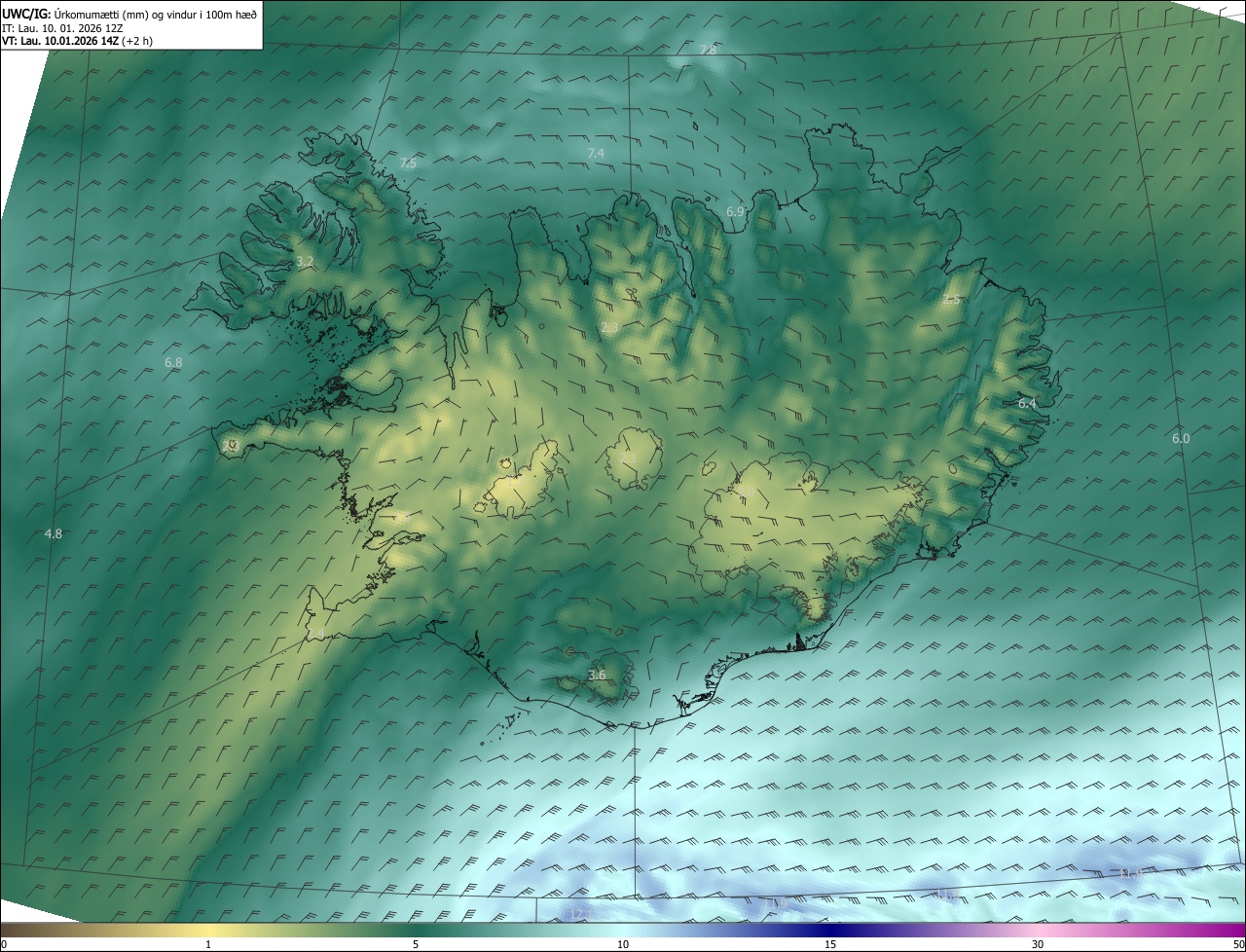The image size is (1246, 952).
Task: Click the 6.8 value west of Iceland
Action: click(173, 362)
